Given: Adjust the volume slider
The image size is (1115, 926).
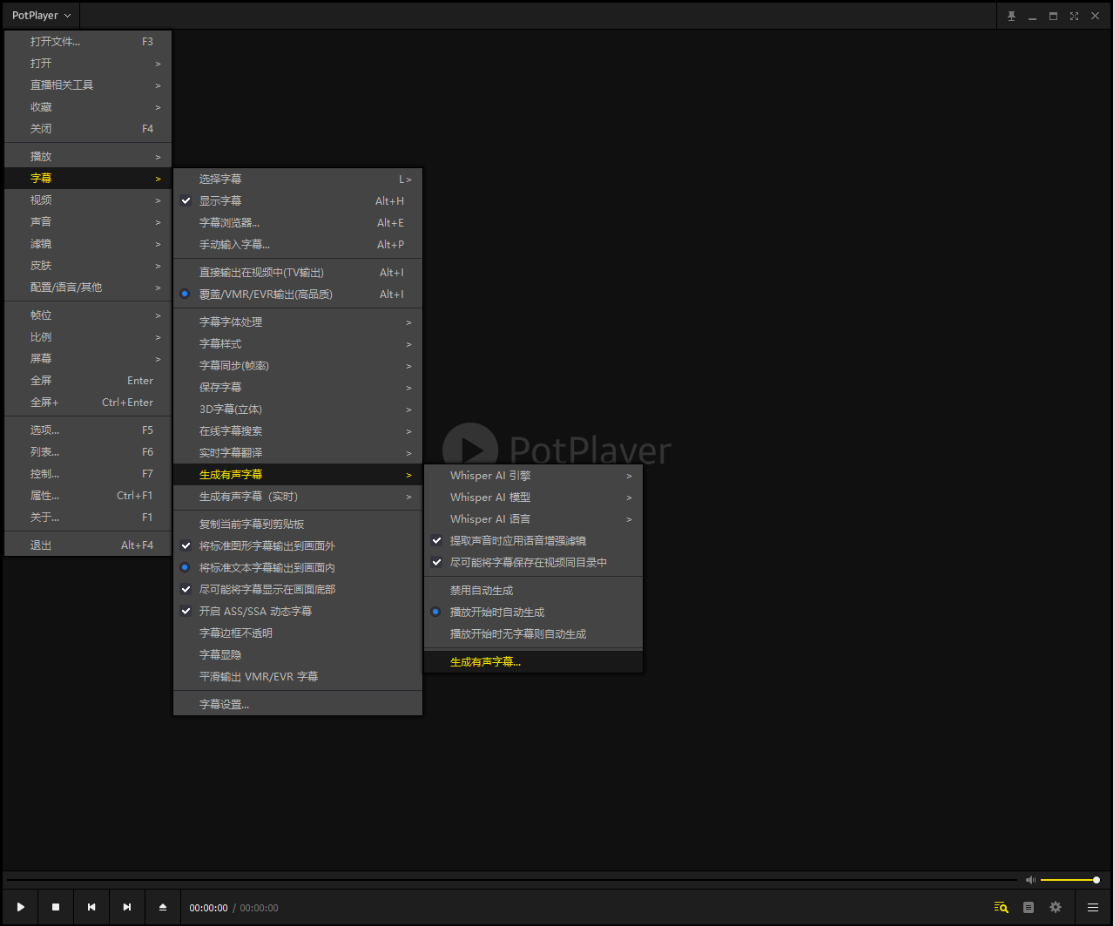Looking at the screenshot, I should point(1069,880).
